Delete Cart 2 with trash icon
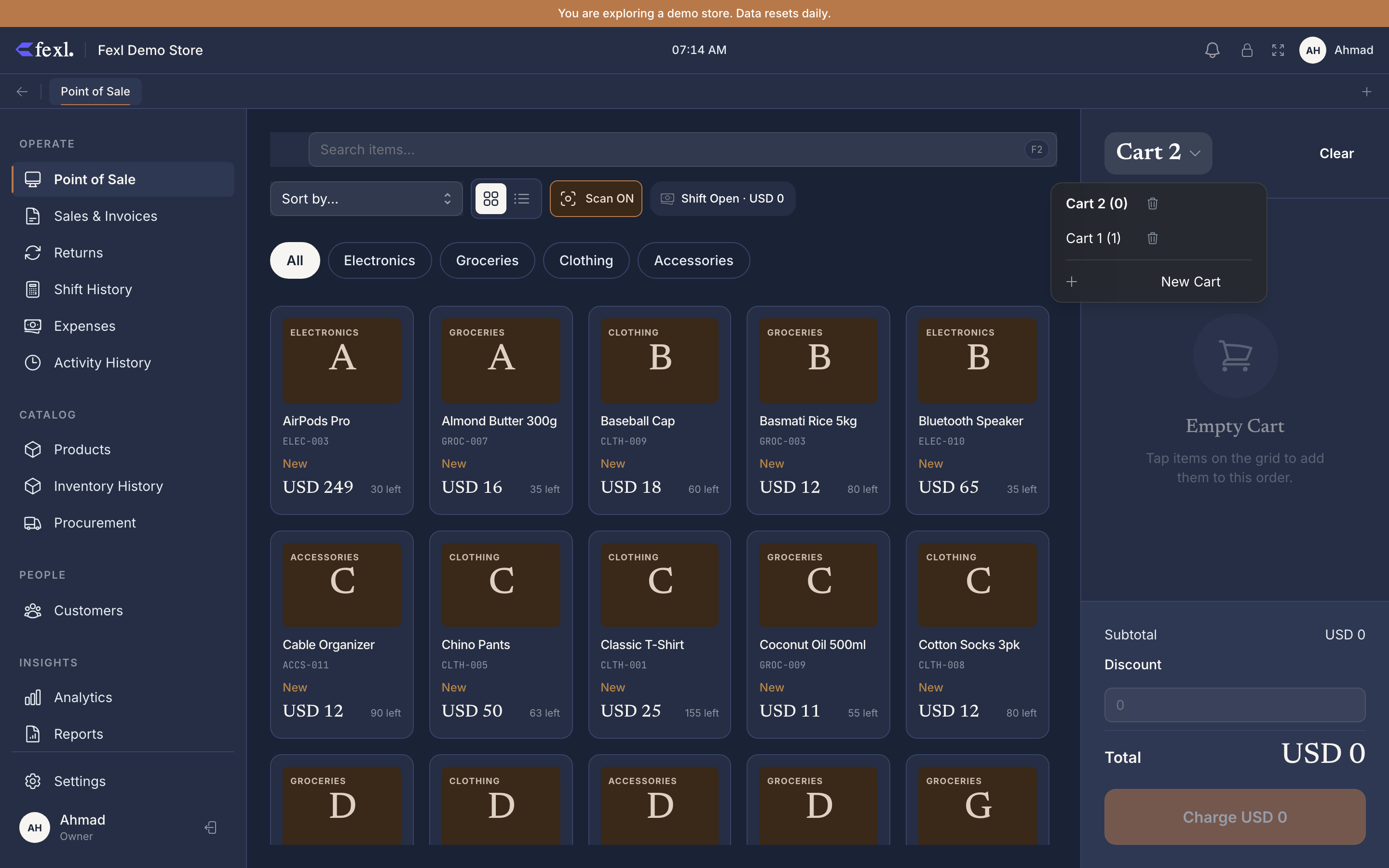The width and height of the screenshot is (1389, 868). pyautogui.click(x=1153, y=203)
